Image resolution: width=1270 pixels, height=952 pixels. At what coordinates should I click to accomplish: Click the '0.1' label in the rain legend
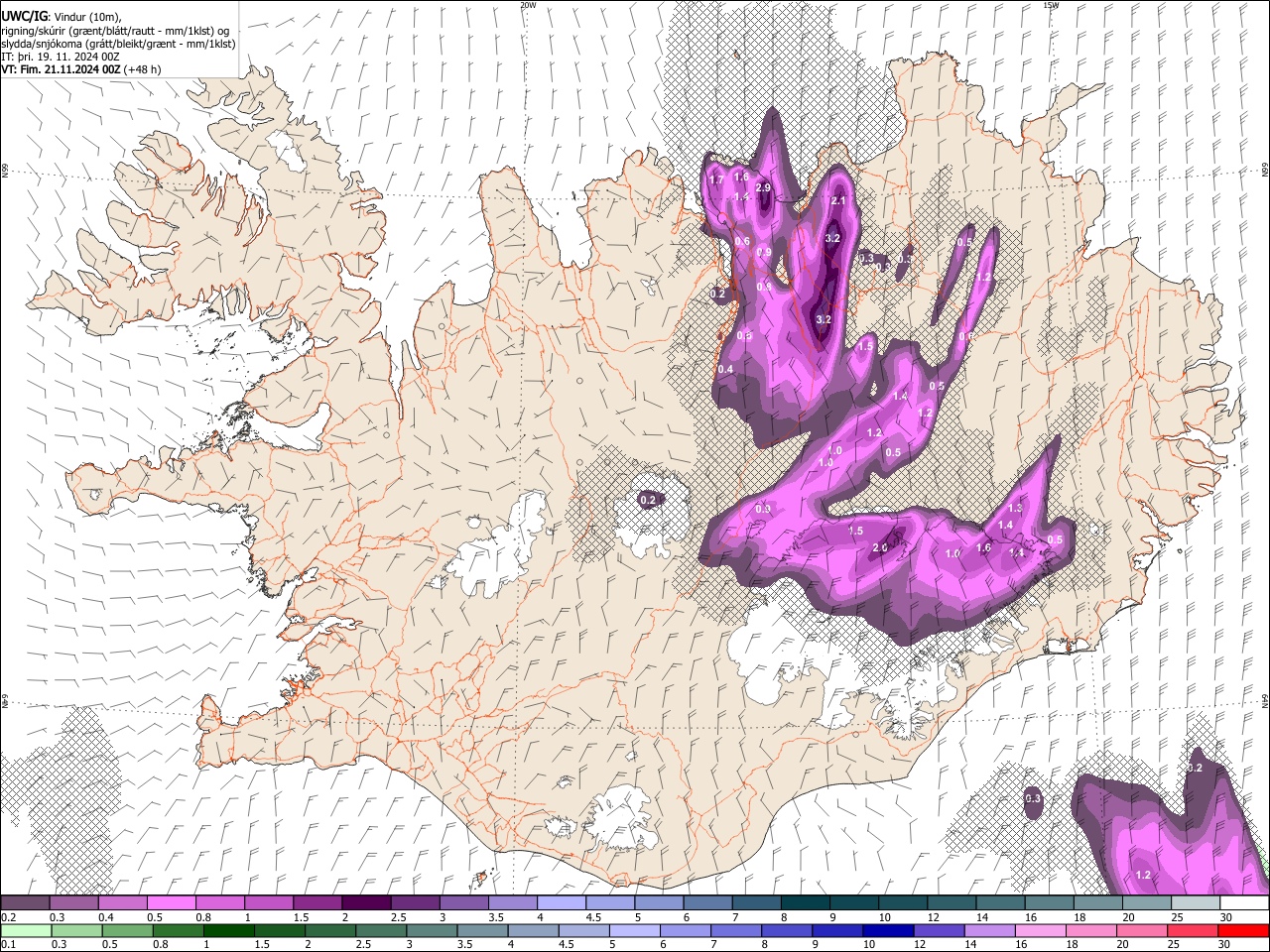7,945
